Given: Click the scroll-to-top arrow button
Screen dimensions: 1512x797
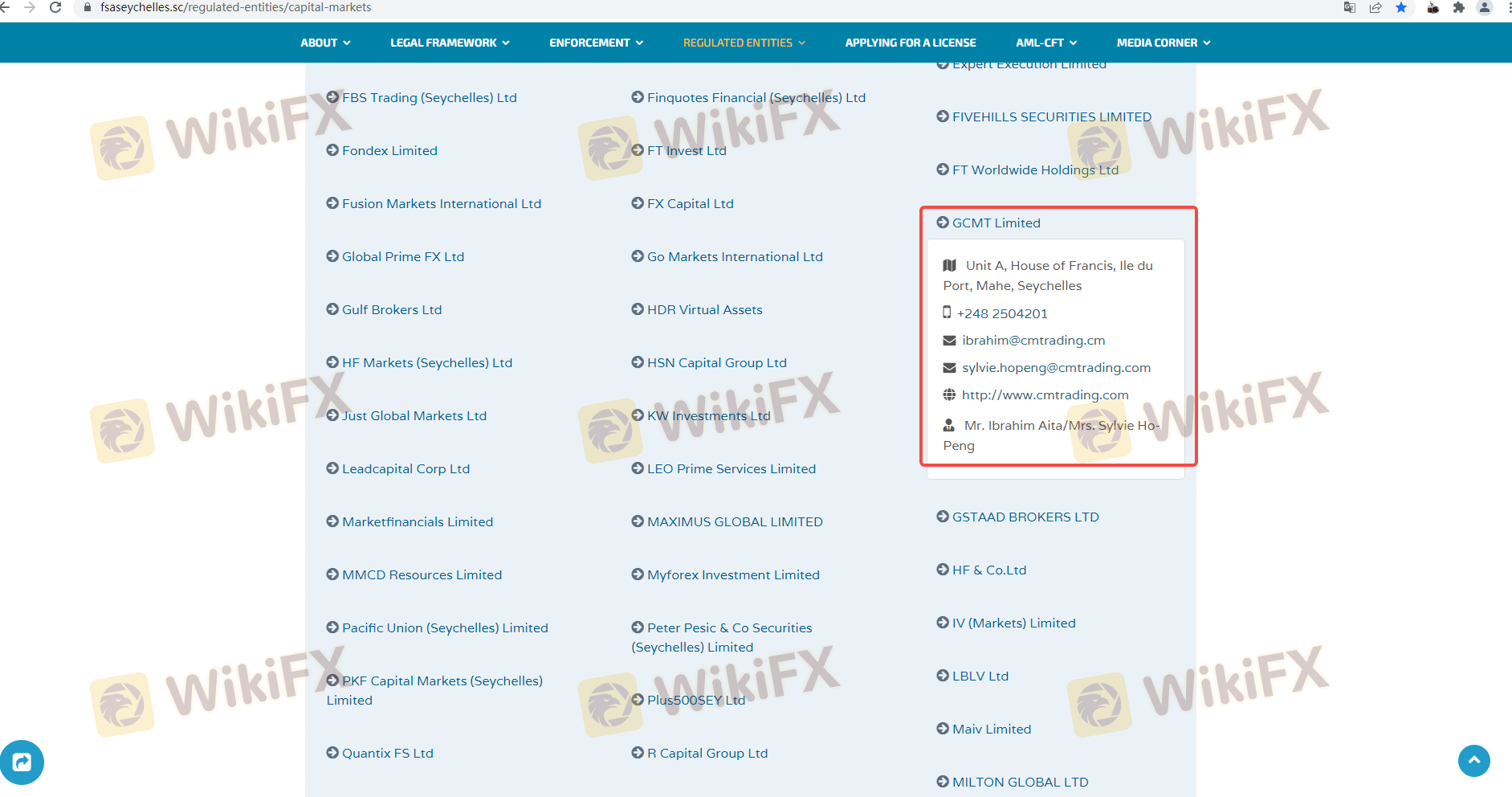Looking at the screenshot, I should (1473, 760).
